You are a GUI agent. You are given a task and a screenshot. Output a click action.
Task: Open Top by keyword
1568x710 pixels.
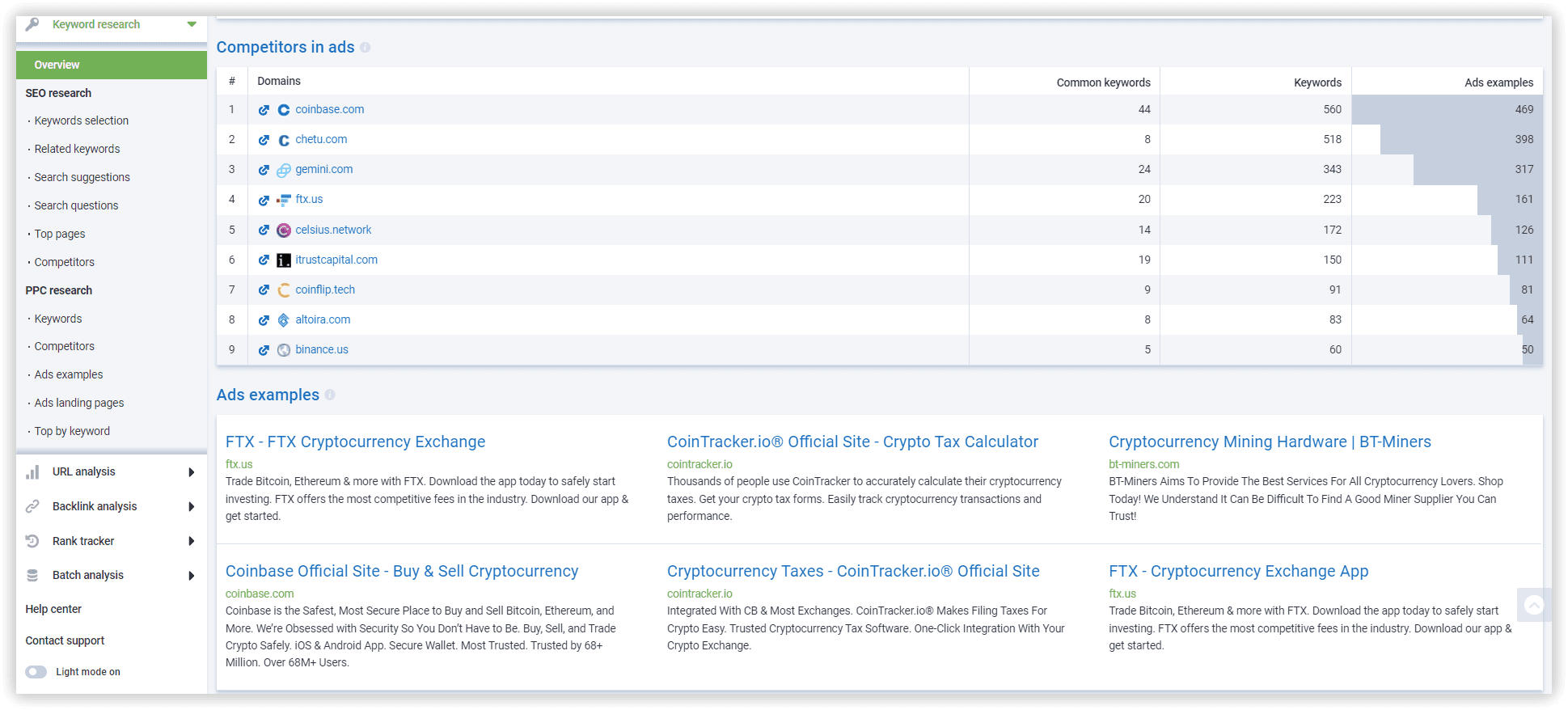tap(72, 431)
